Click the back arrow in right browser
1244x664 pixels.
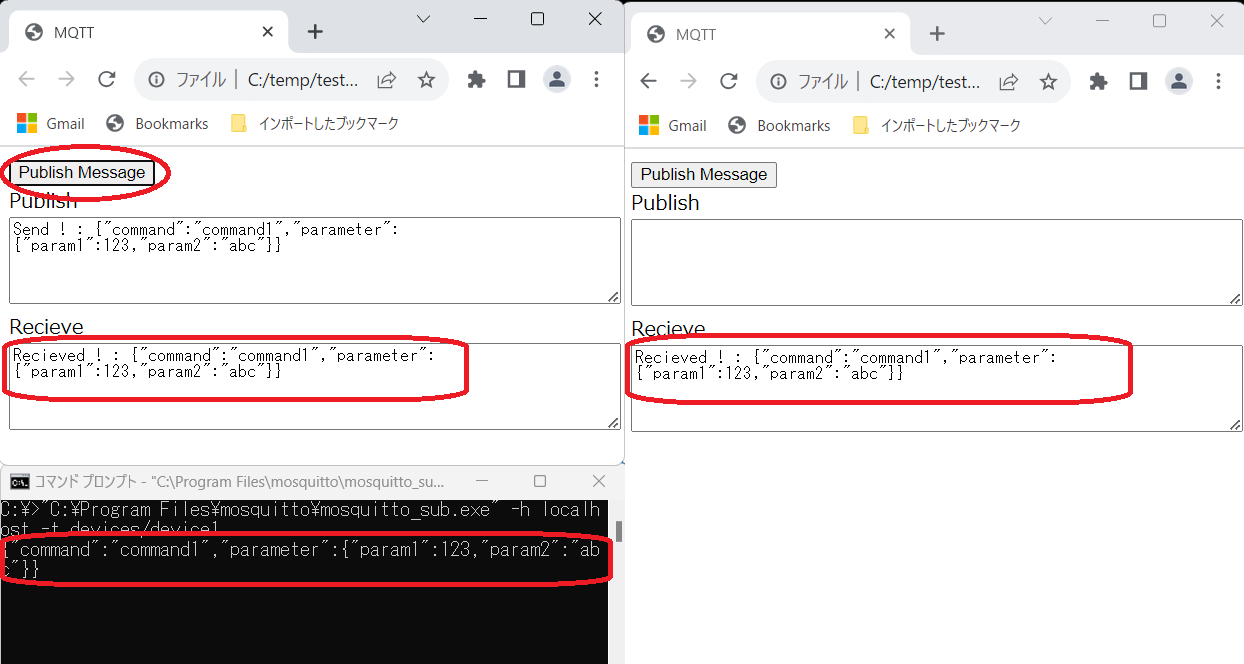pyautogui.click(x=649, y=82)
